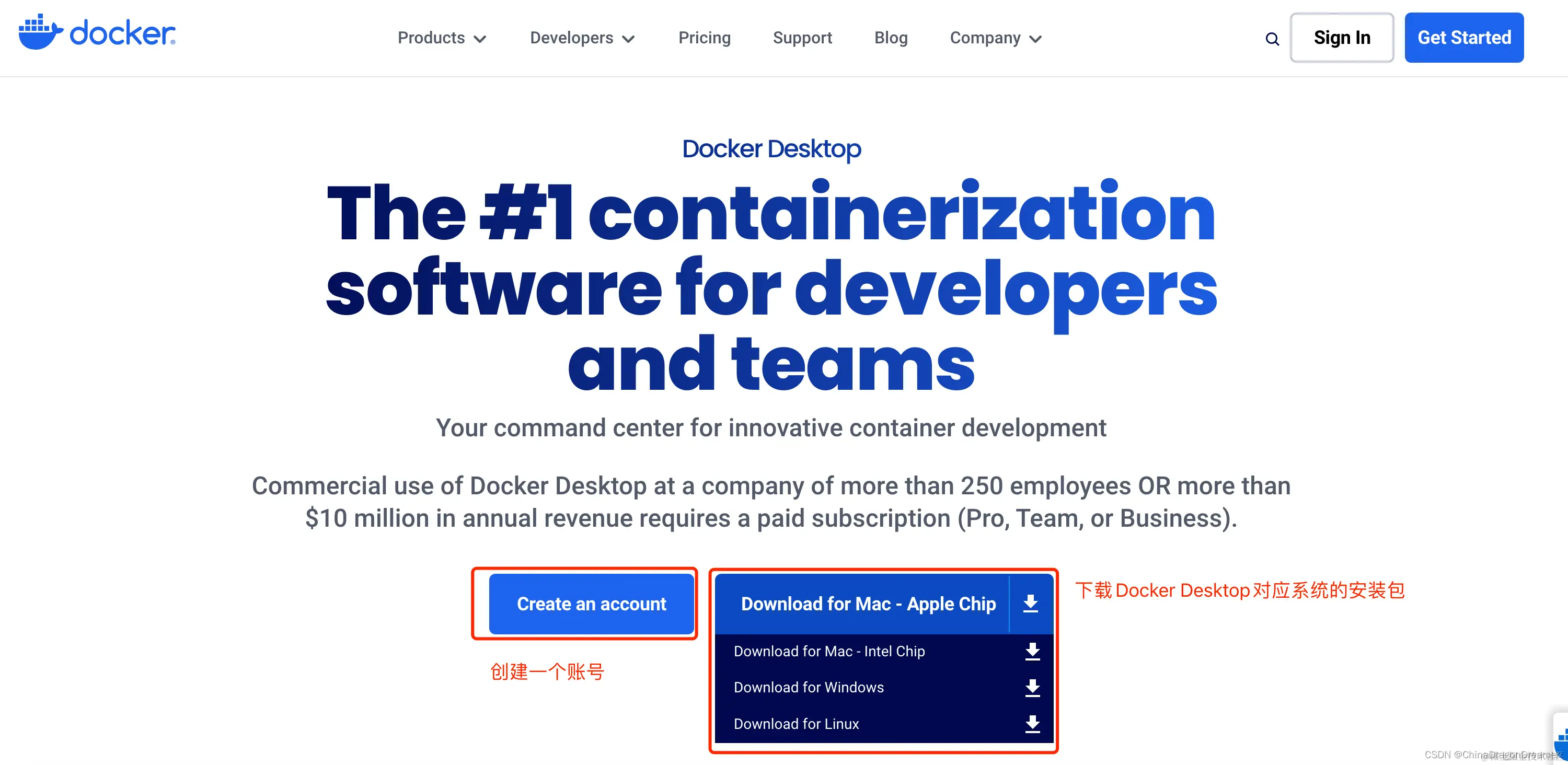
Task: Click the Windows download arrow icon
Action: tap(1032, 688)
